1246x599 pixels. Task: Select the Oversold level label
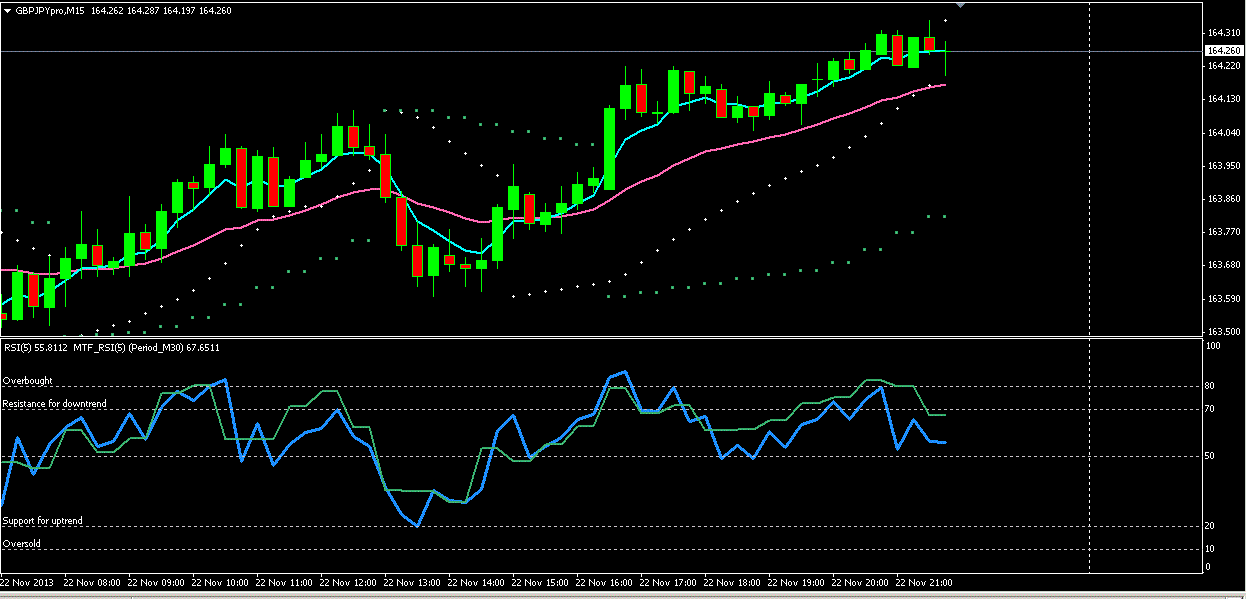pyautogui.click(x=23, y=544)
